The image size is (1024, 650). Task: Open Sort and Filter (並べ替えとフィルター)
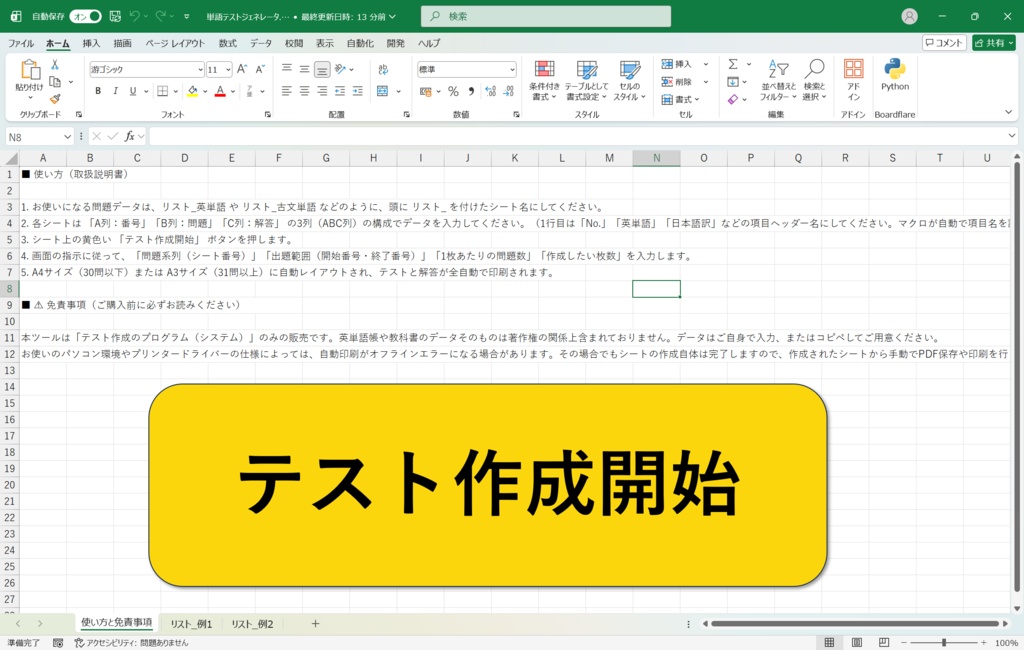[x=778, y=80]
